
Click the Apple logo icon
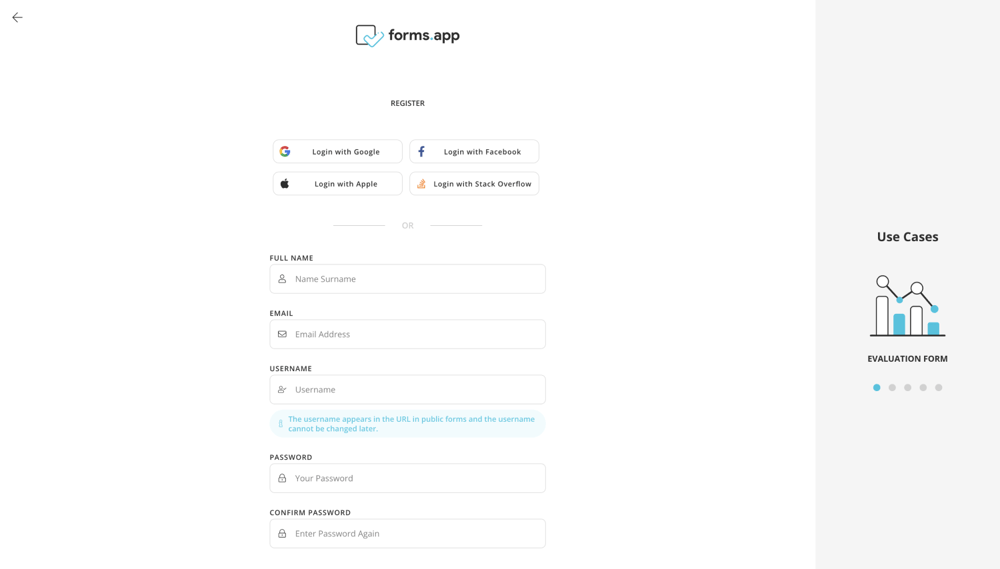[285, 184]
